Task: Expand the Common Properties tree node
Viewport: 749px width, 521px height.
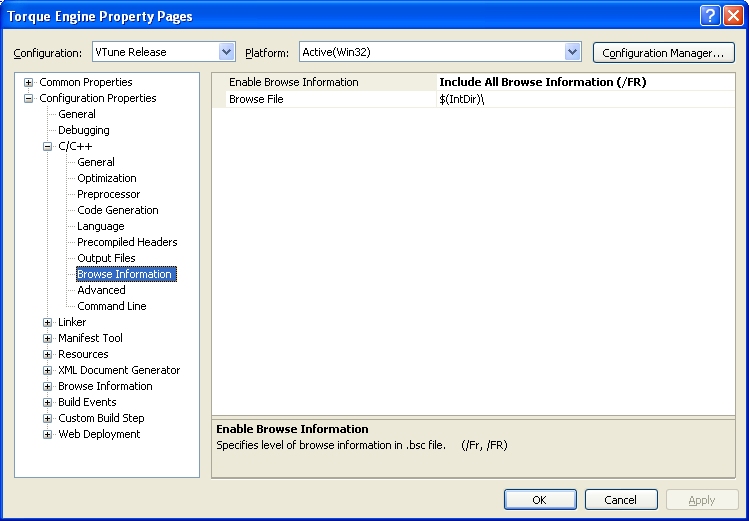Action: (x=29, y=82)
